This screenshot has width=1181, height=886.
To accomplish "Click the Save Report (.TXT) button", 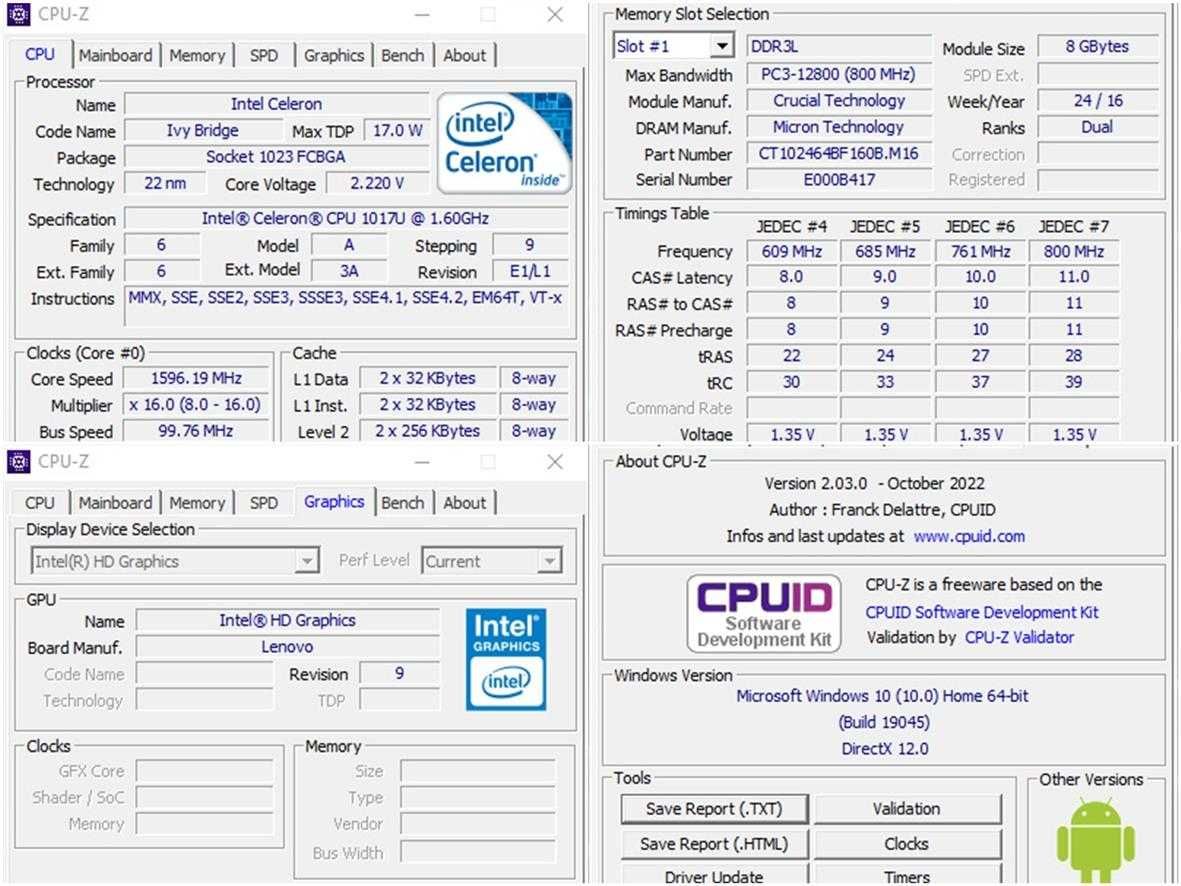I will [714, 809].
